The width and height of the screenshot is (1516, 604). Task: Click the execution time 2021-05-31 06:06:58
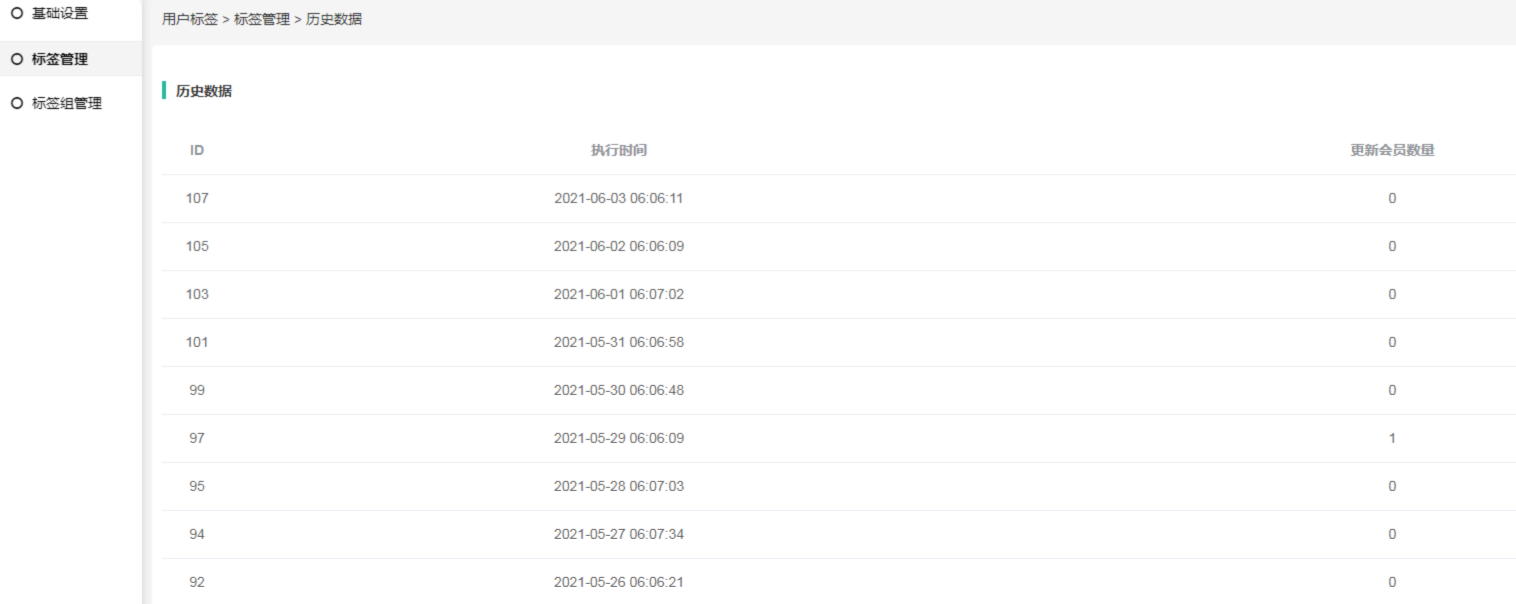[619, 342]
